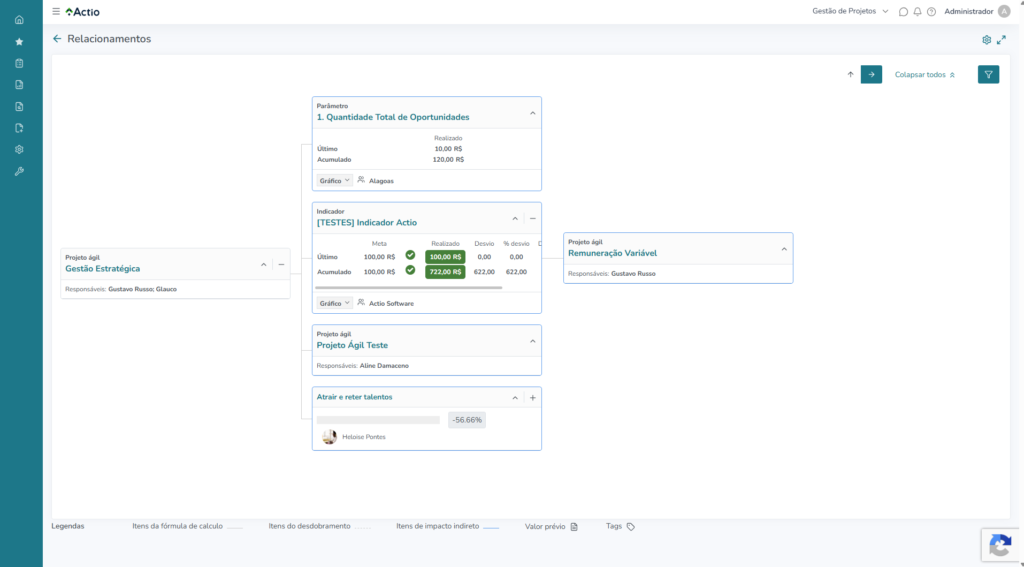The height and width of the screenshot is (567, 1024).
Task: Click the Actio logo
Action: coord(83,12)
